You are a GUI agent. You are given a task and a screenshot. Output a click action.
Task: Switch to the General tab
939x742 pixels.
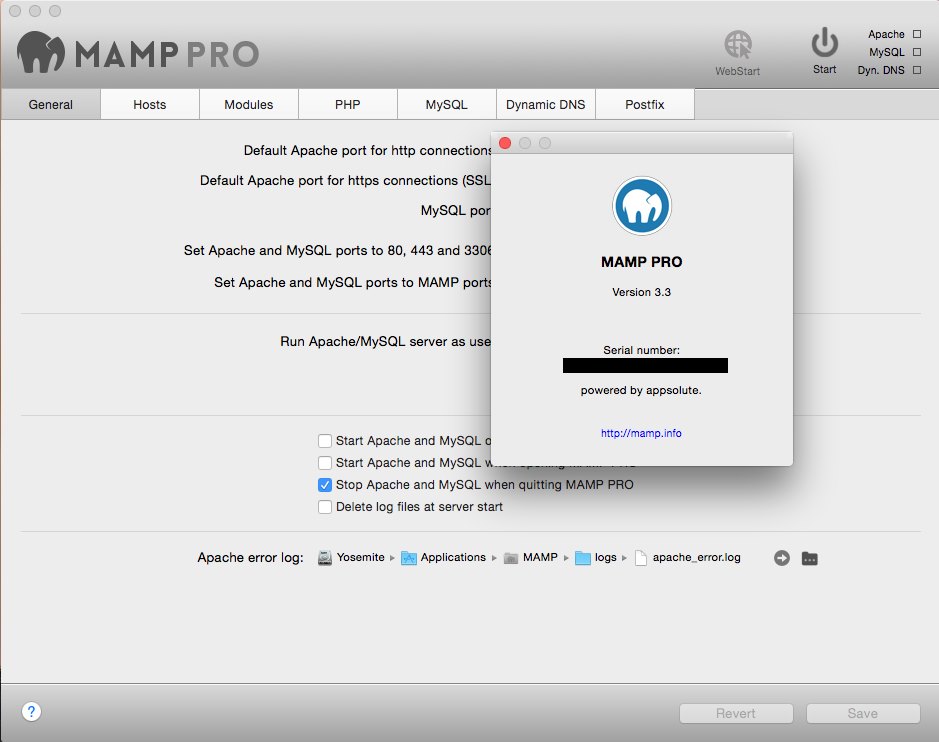[51, 104]
